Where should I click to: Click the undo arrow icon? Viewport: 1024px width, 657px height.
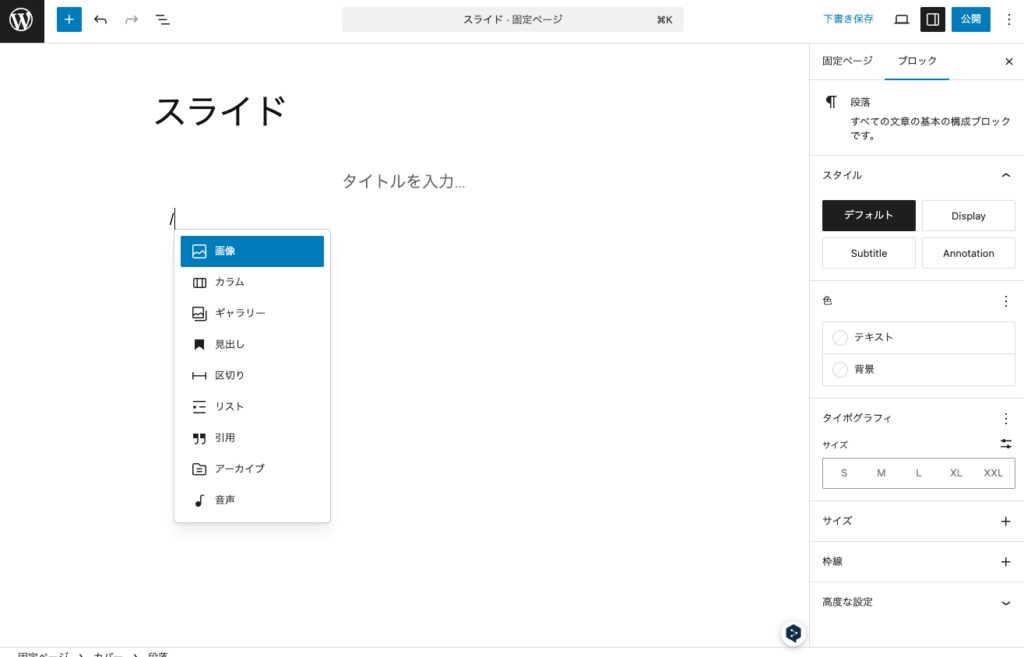[x=99, y=19]
